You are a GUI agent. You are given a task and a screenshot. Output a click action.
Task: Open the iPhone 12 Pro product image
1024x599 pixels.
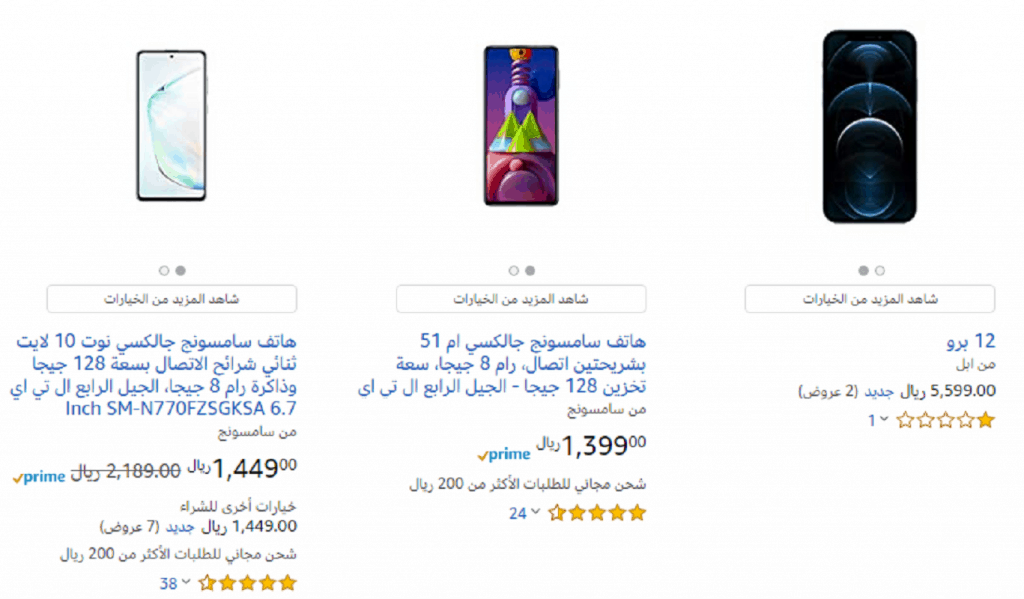870,126
